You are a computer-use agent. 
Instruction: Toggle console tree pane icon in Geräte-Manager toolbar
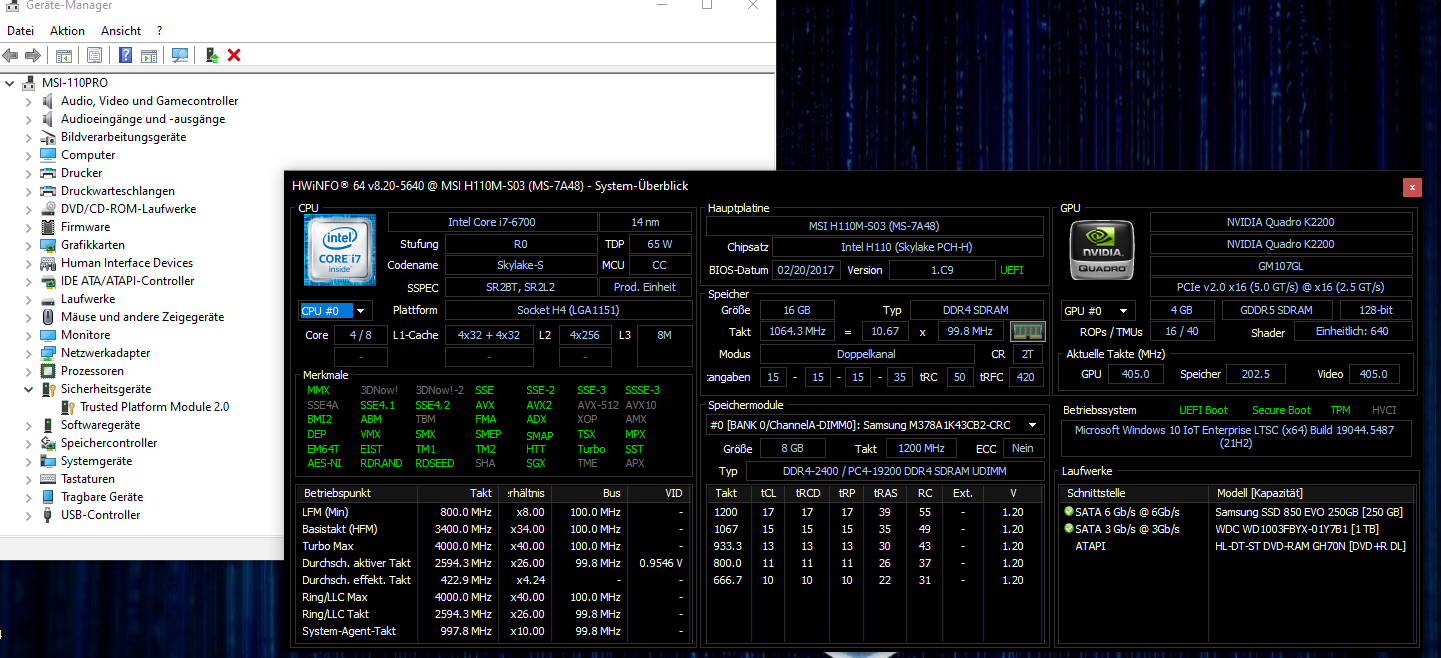pyautogui.click(x=64, y=55)
